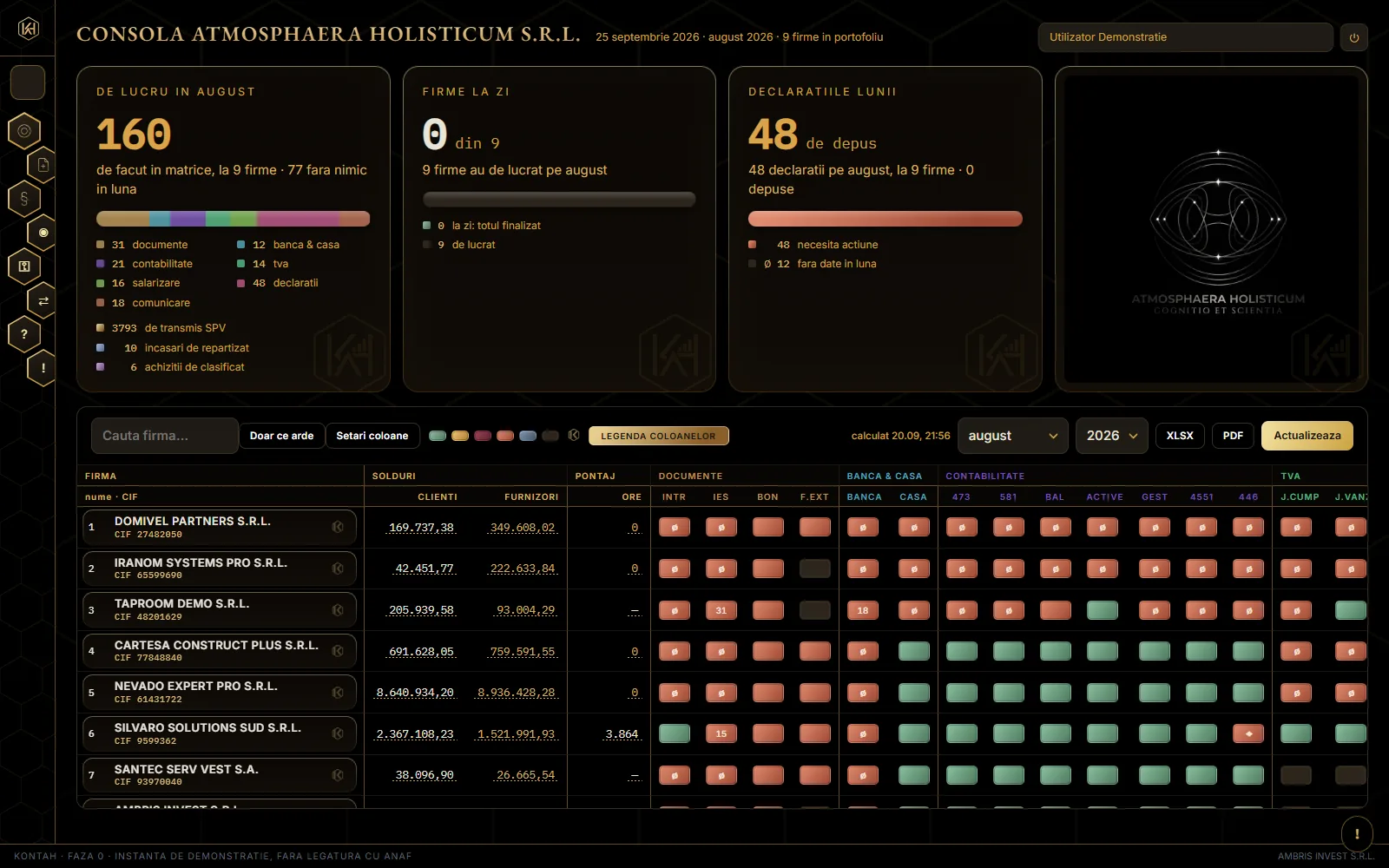Click the power logout icon top right
1389x868 pixels.
(1354, 37)
